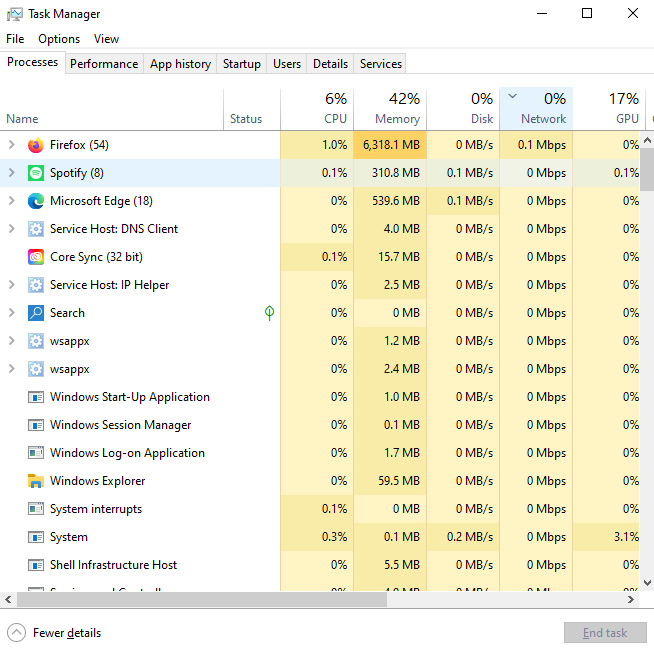
Task: Click the horizontal scrollbar thumb
Action: point(201,599)
